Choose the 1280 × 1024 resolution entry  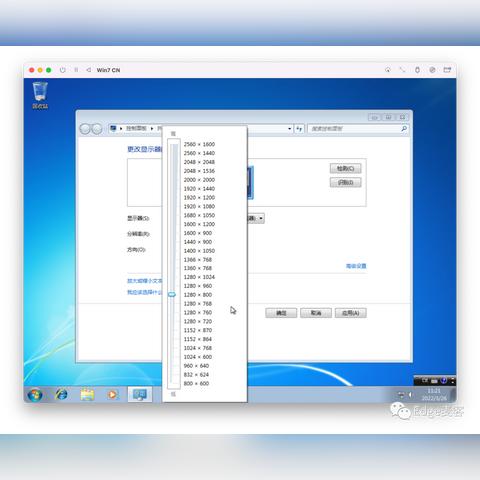pos(199,277)
